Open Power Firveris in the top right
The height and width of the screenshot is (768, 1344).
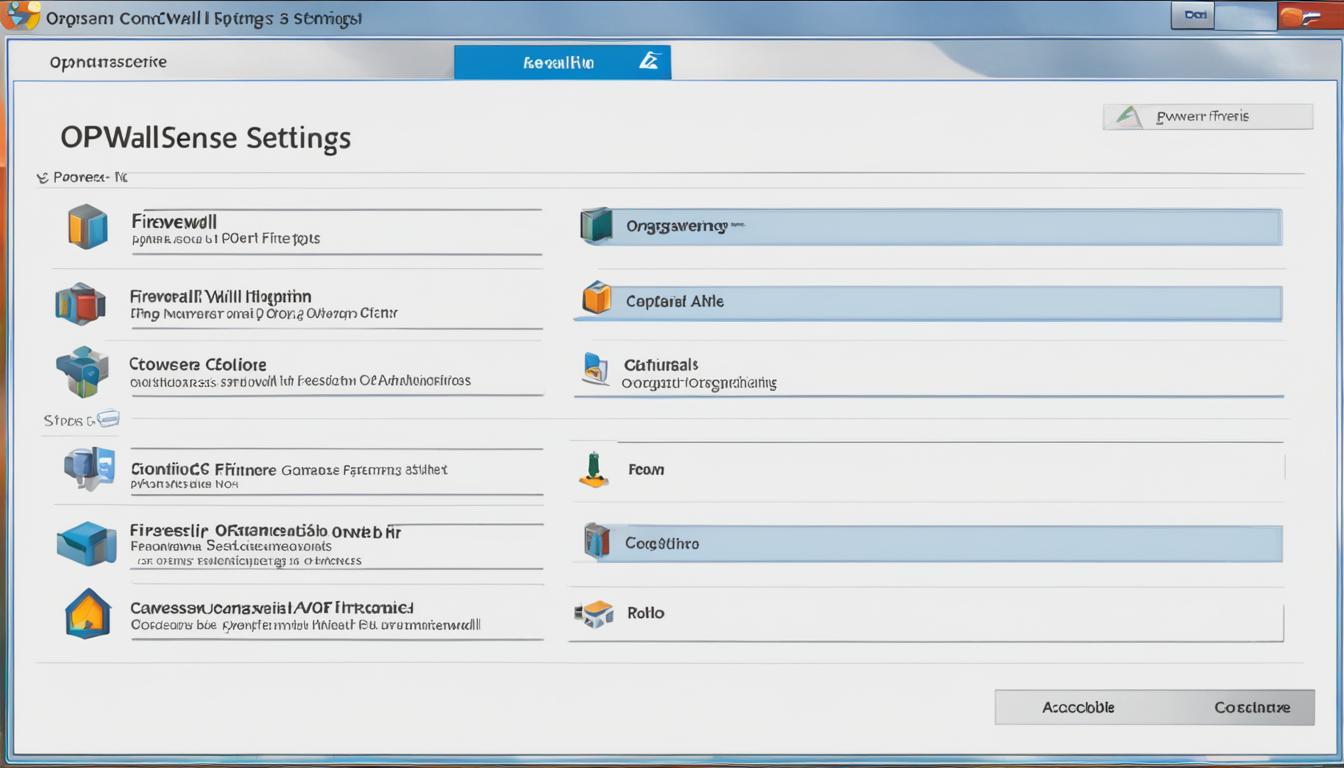pyautogui.click(x=1207, y=115)
